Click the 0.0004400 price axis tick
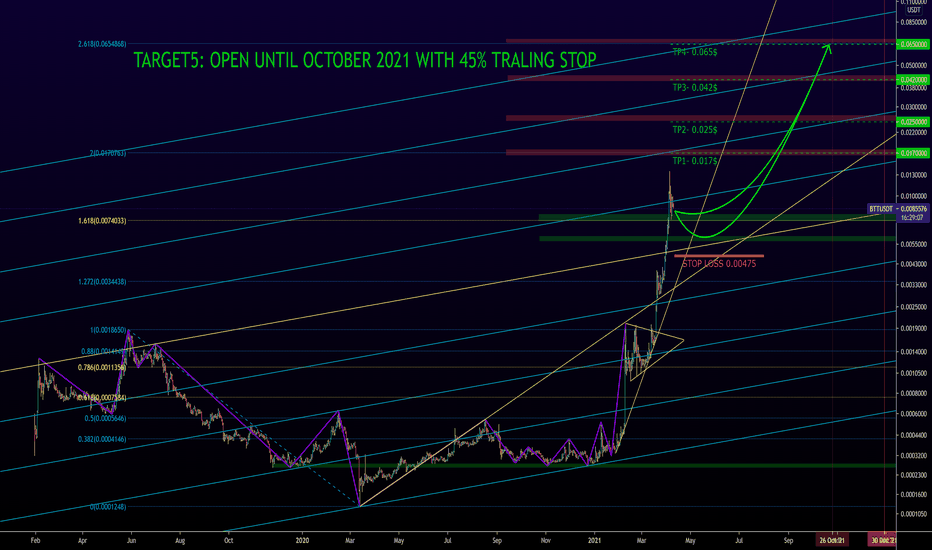 point(914,435)
